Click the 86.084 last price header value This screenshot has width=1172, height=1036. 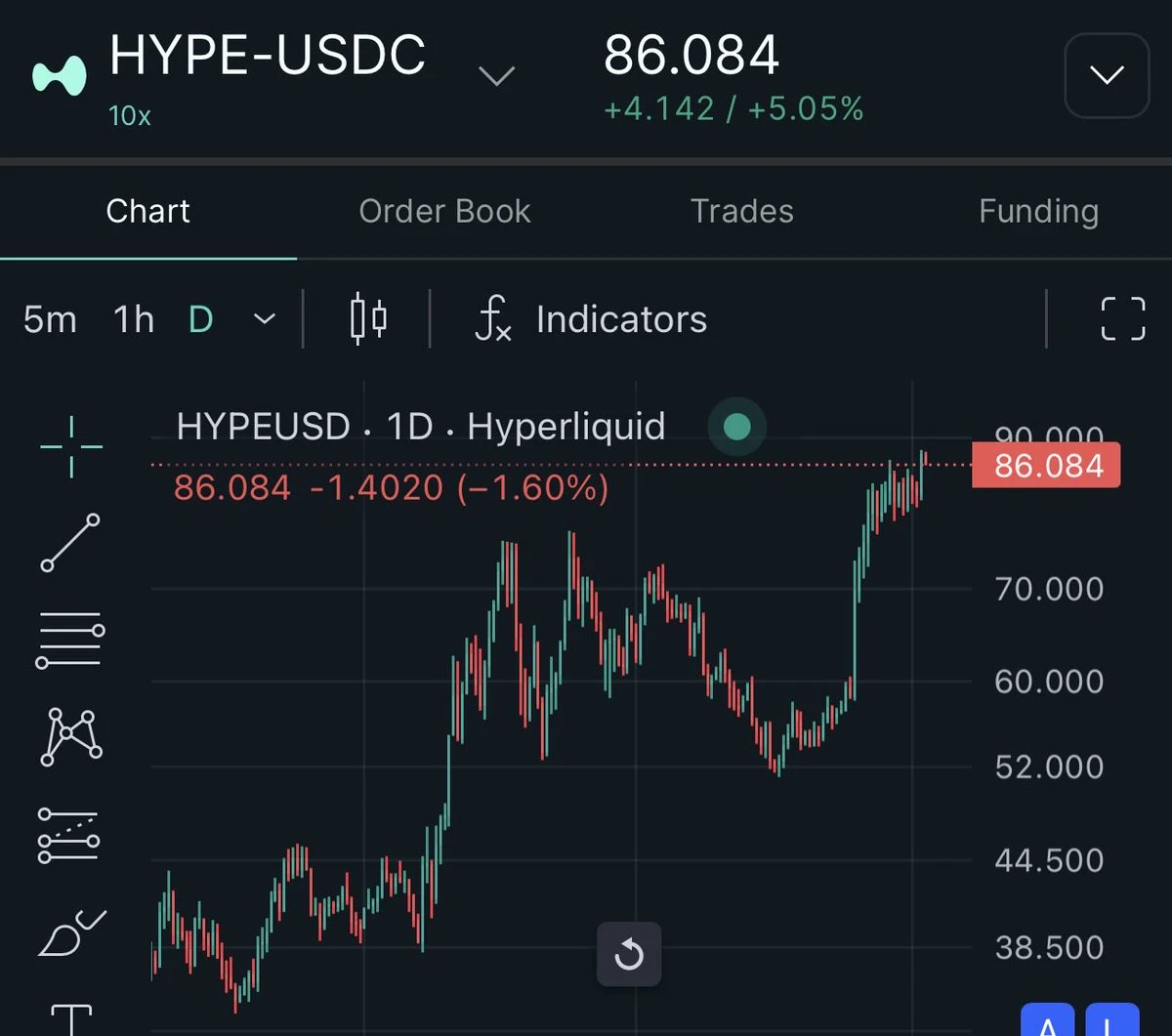click(691, 56)
